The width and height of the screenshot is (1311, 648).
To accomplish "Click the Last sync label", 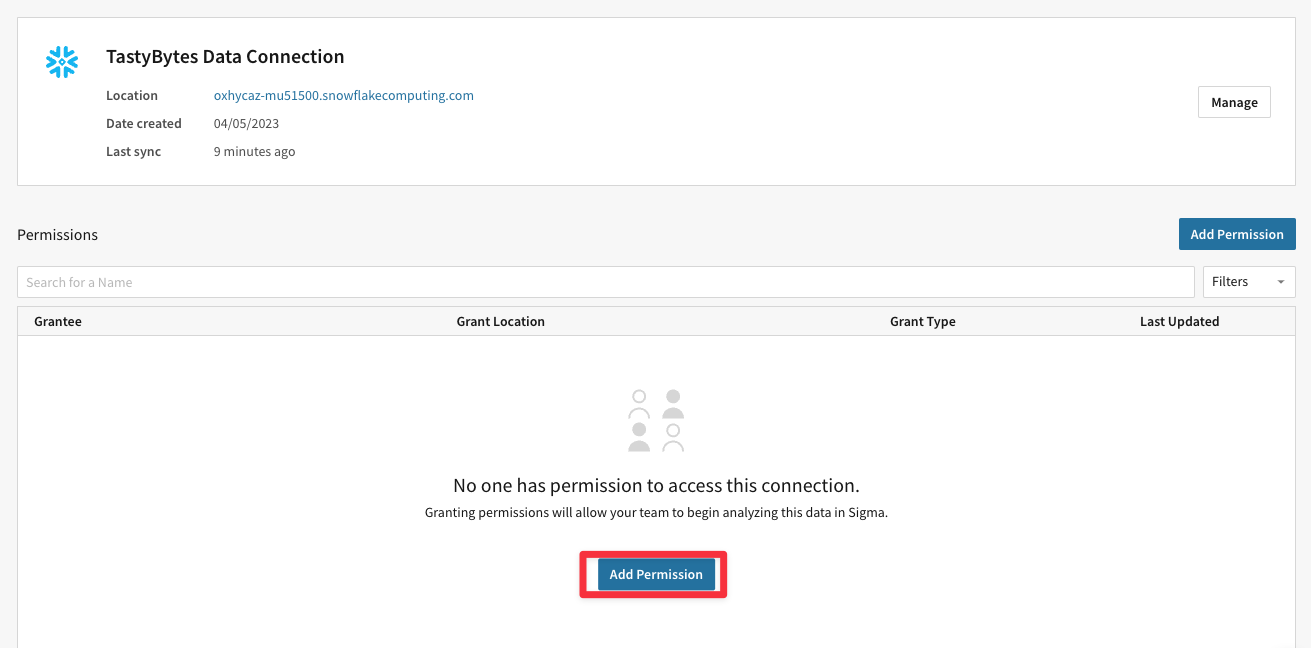I will tap(133, 152).
